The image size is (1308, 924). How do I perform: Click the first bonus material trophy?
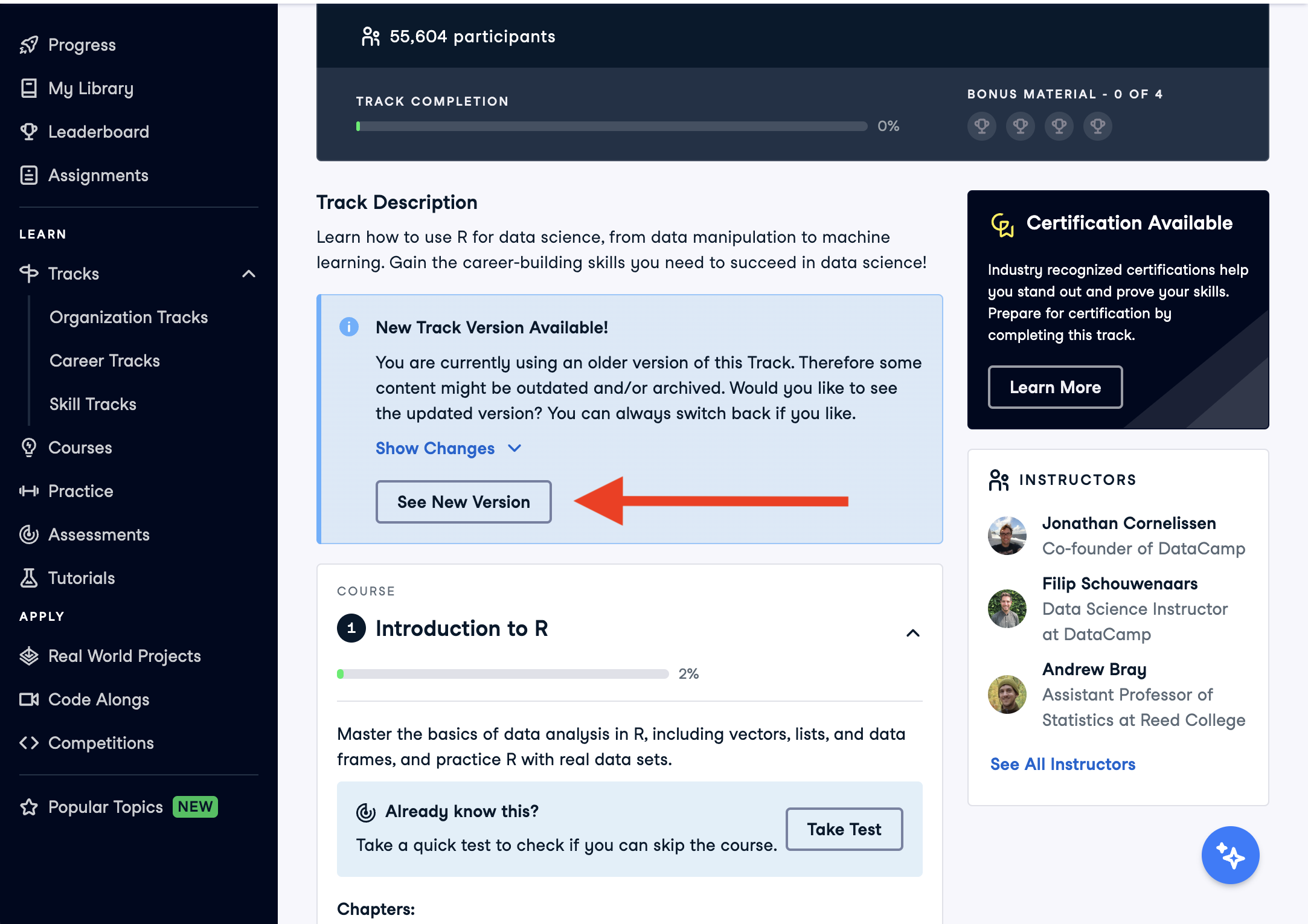click(x=981, y=126)
